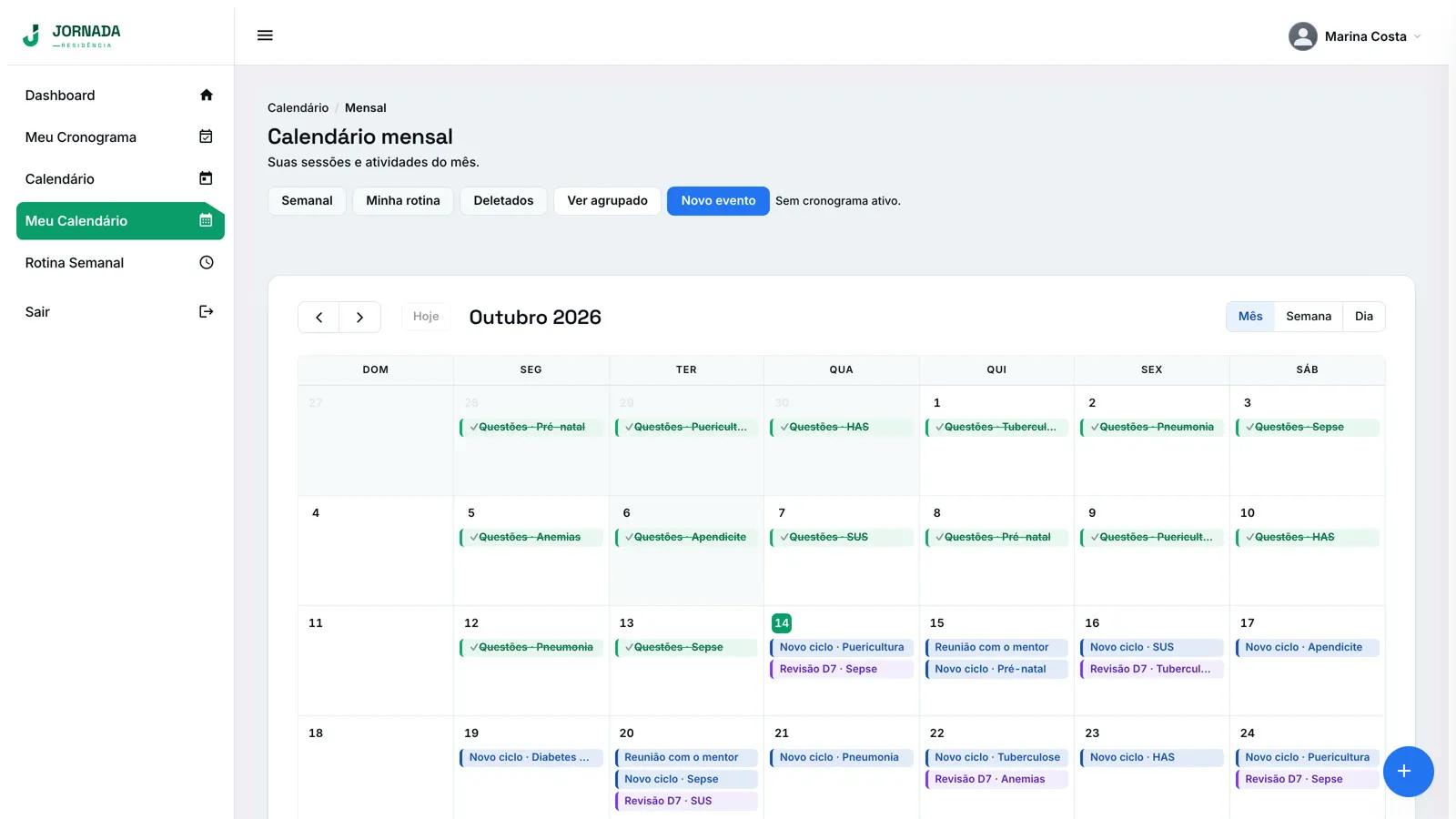
Task: Click the Rotina Semanal clock icon
Action: 207,262
